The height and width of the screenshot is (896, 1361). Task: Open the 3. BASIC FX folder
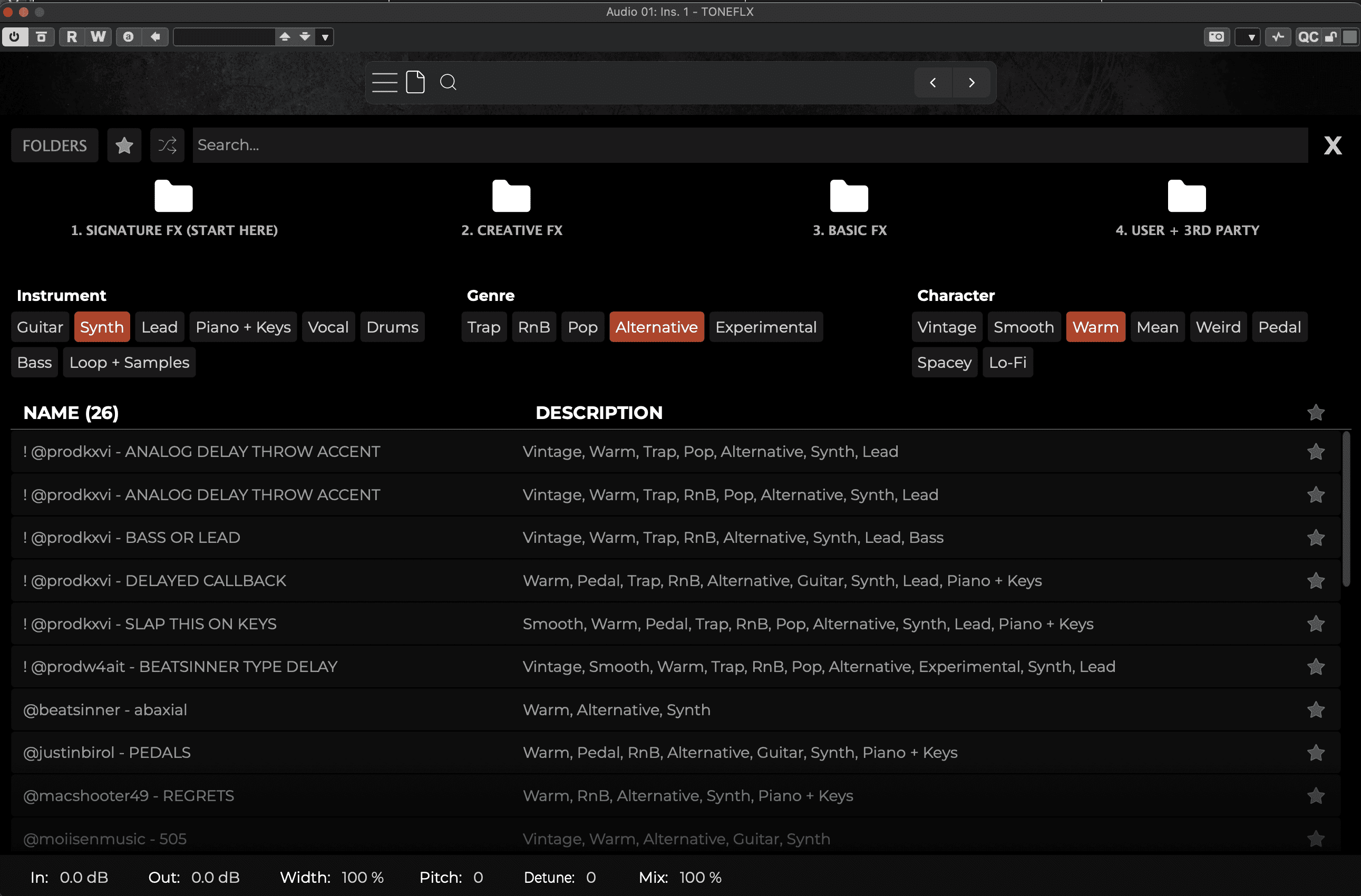(849, 208)
